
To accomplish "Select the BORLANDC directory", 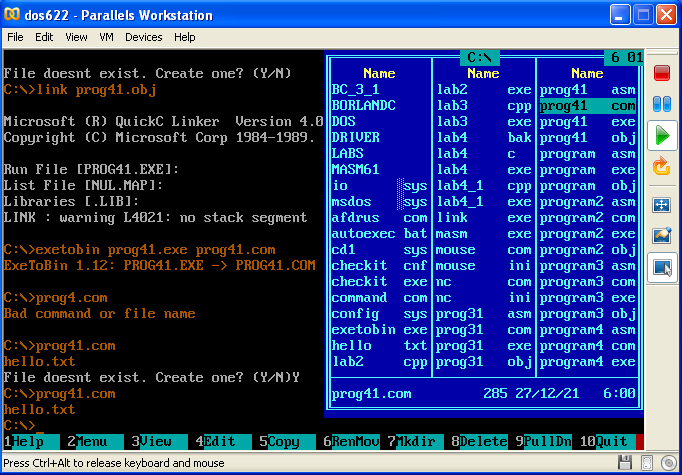I will coord(381,106).
